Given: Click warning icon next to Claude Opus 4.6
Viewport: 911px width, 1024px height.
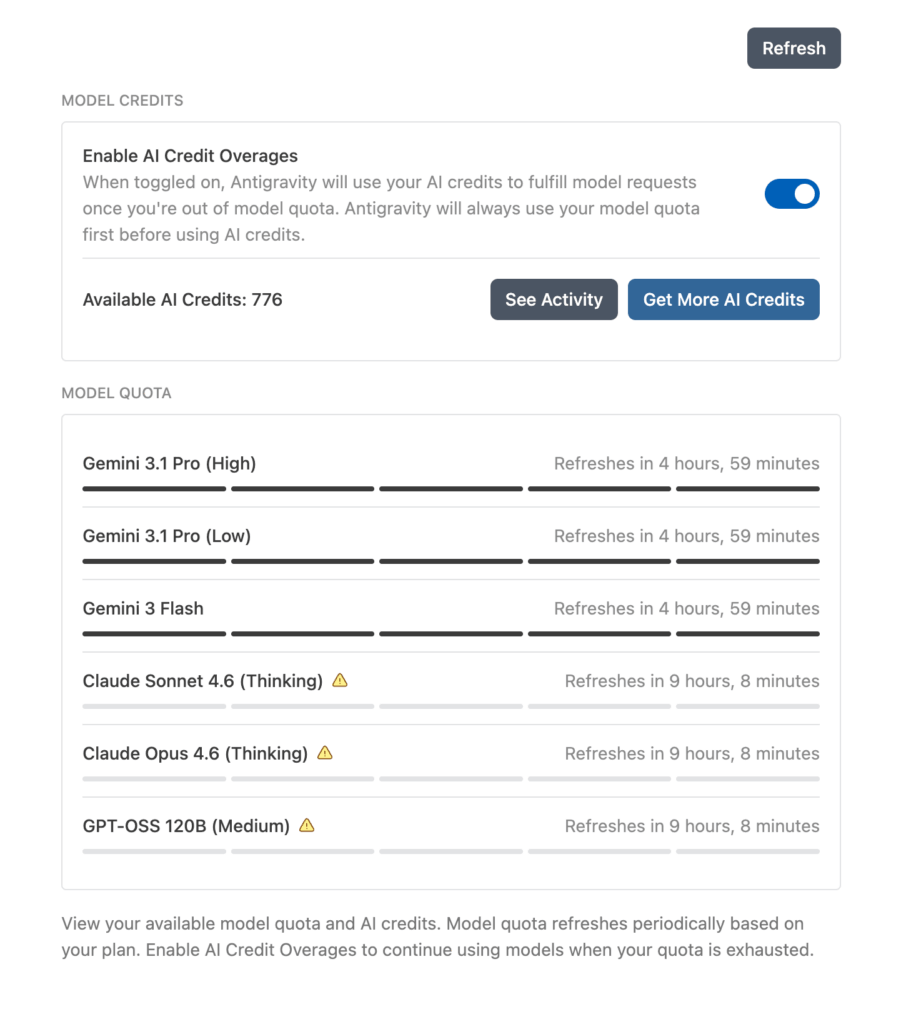Looking at the screenshot, I should click(x=324, y=753).
